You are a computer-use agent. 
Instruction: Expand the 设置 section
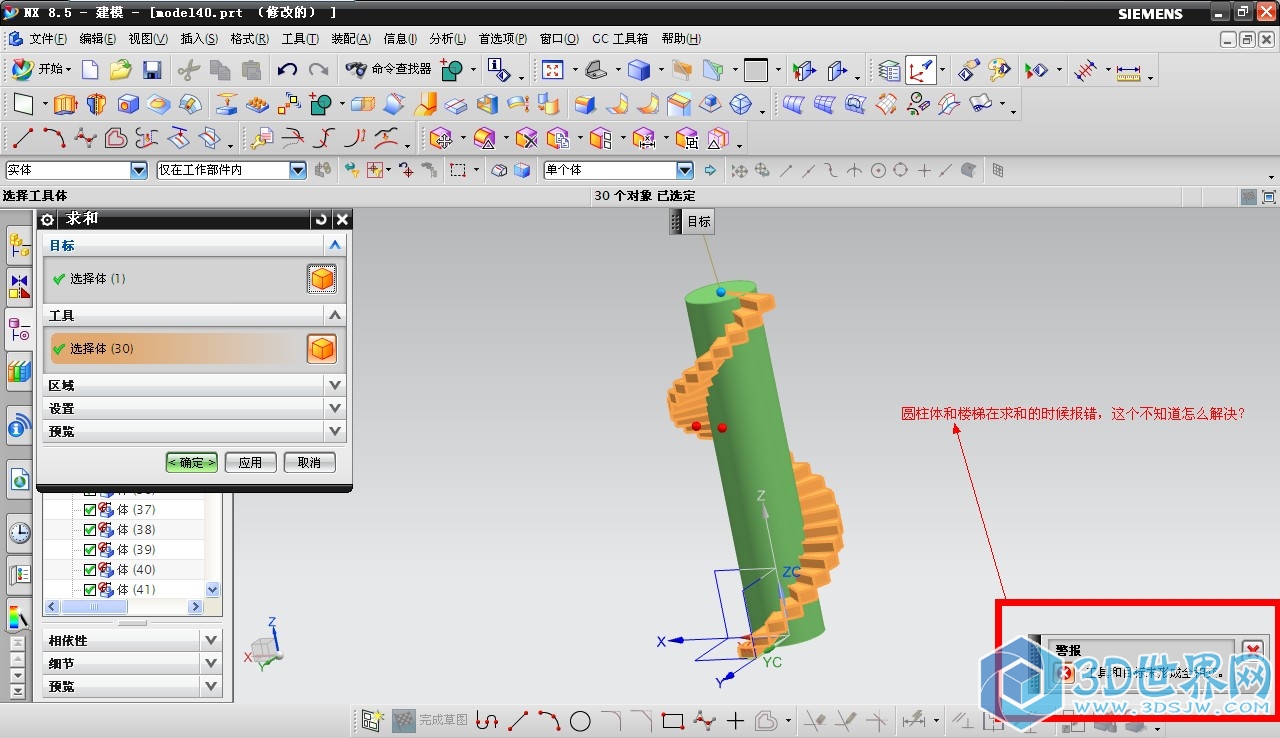(x=335, y=408)
